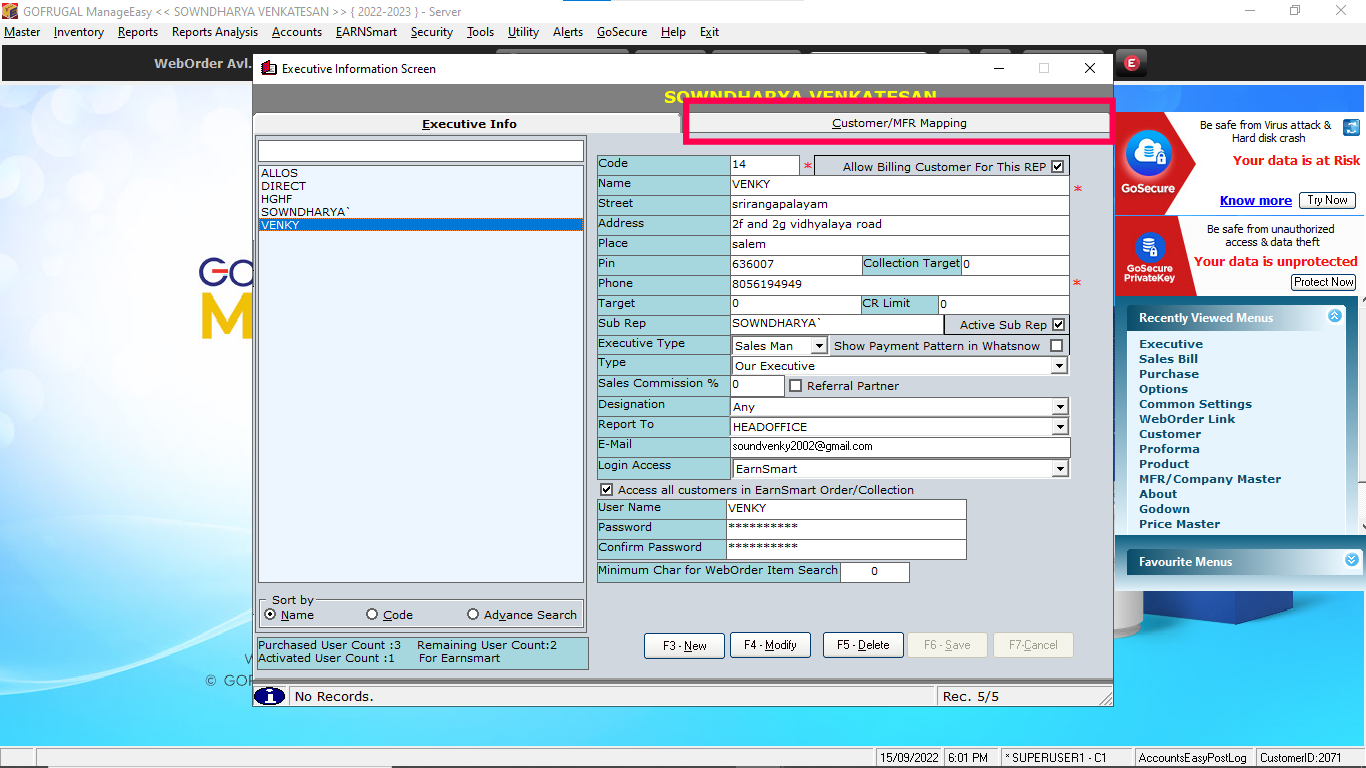
Task: Expand the Designation dropdown
Action: click(x=1059, y=407)
